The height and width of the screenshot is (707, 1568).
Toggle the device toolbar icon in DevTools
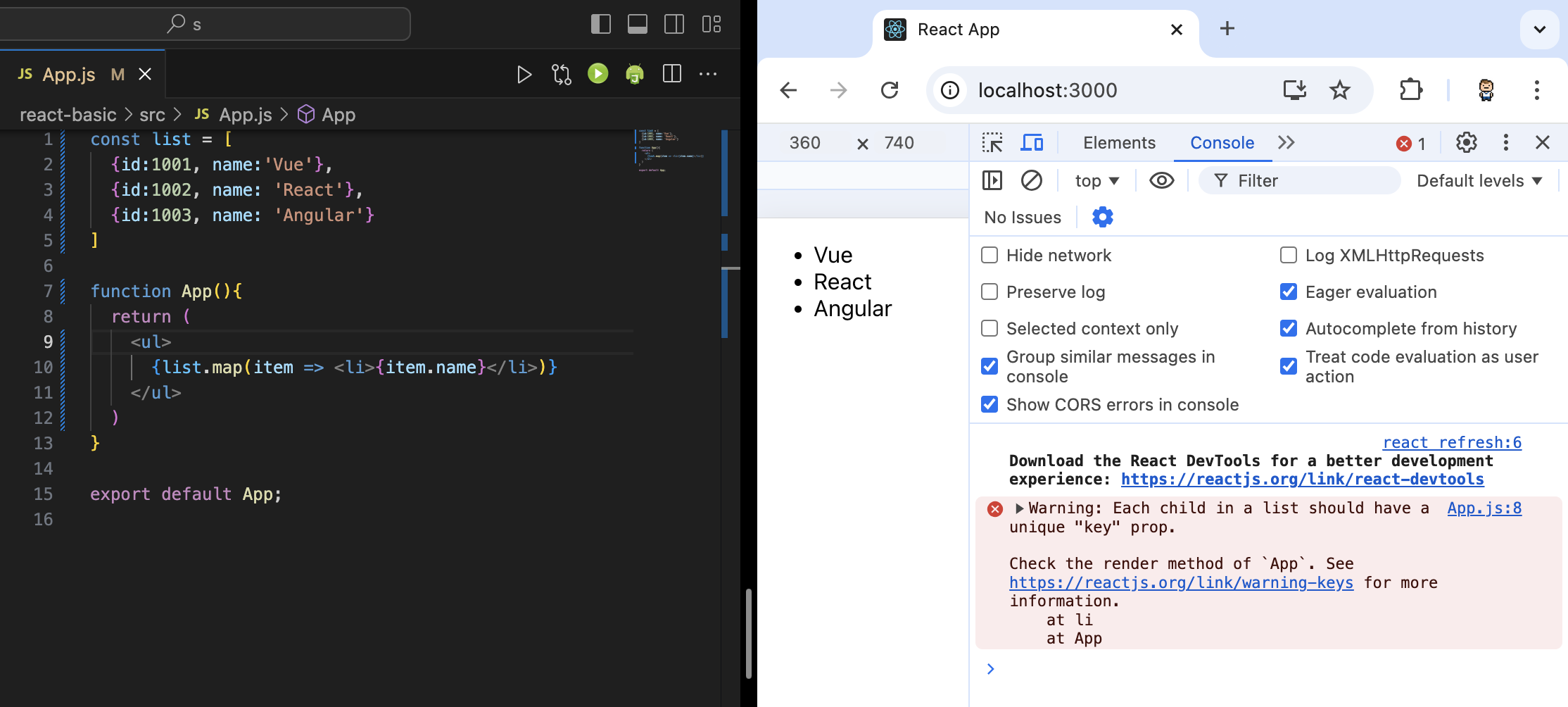[1032, 143]
